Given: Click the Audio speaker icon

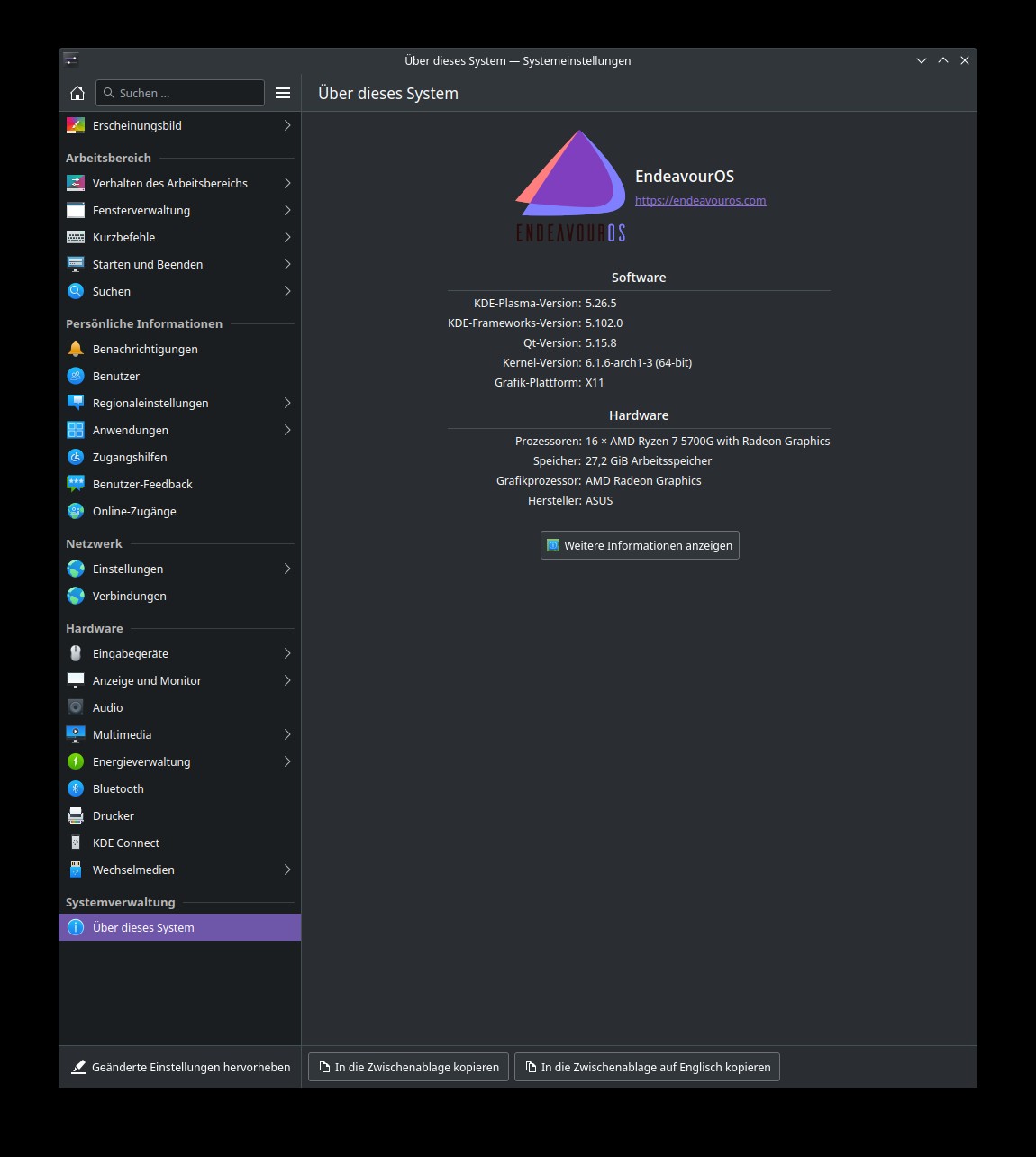Looking at the screenshot, I should tap(76, 707).
